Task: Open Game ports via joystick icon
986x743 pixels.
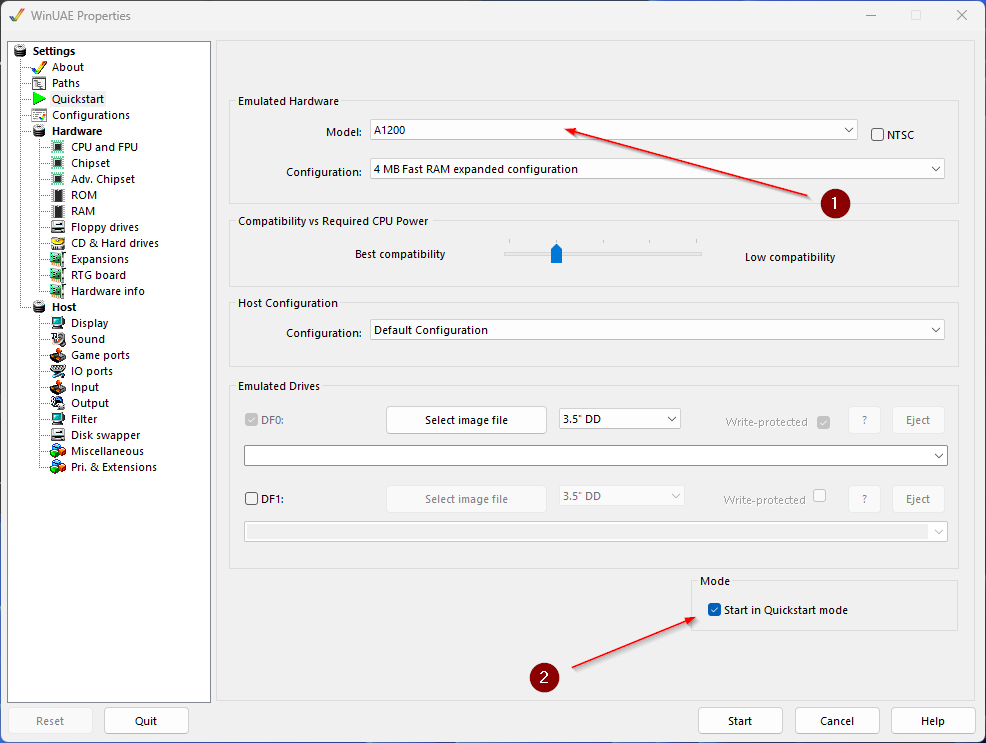Action: point(58,355)
